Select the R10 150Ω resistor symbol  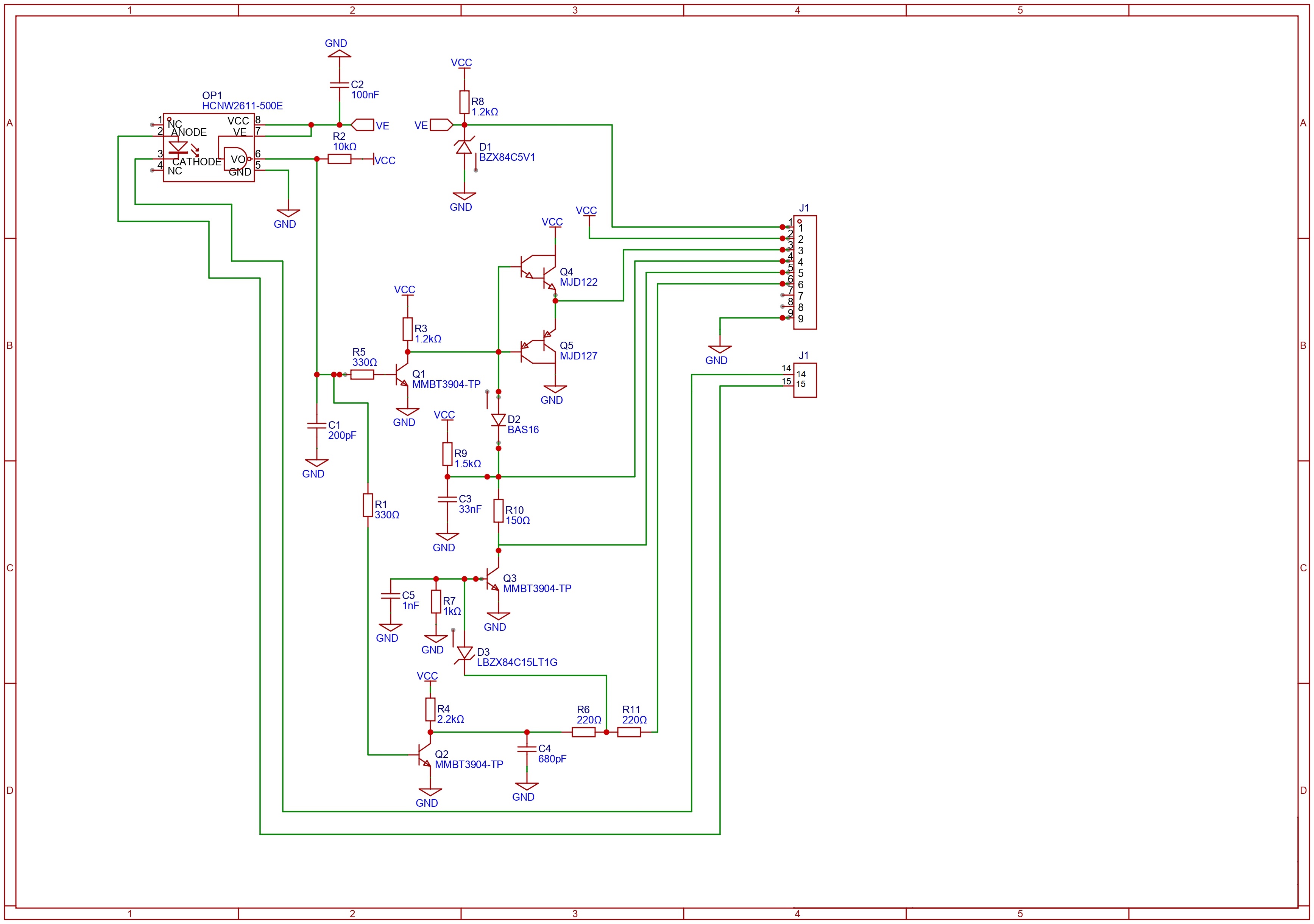click(499, 511)
